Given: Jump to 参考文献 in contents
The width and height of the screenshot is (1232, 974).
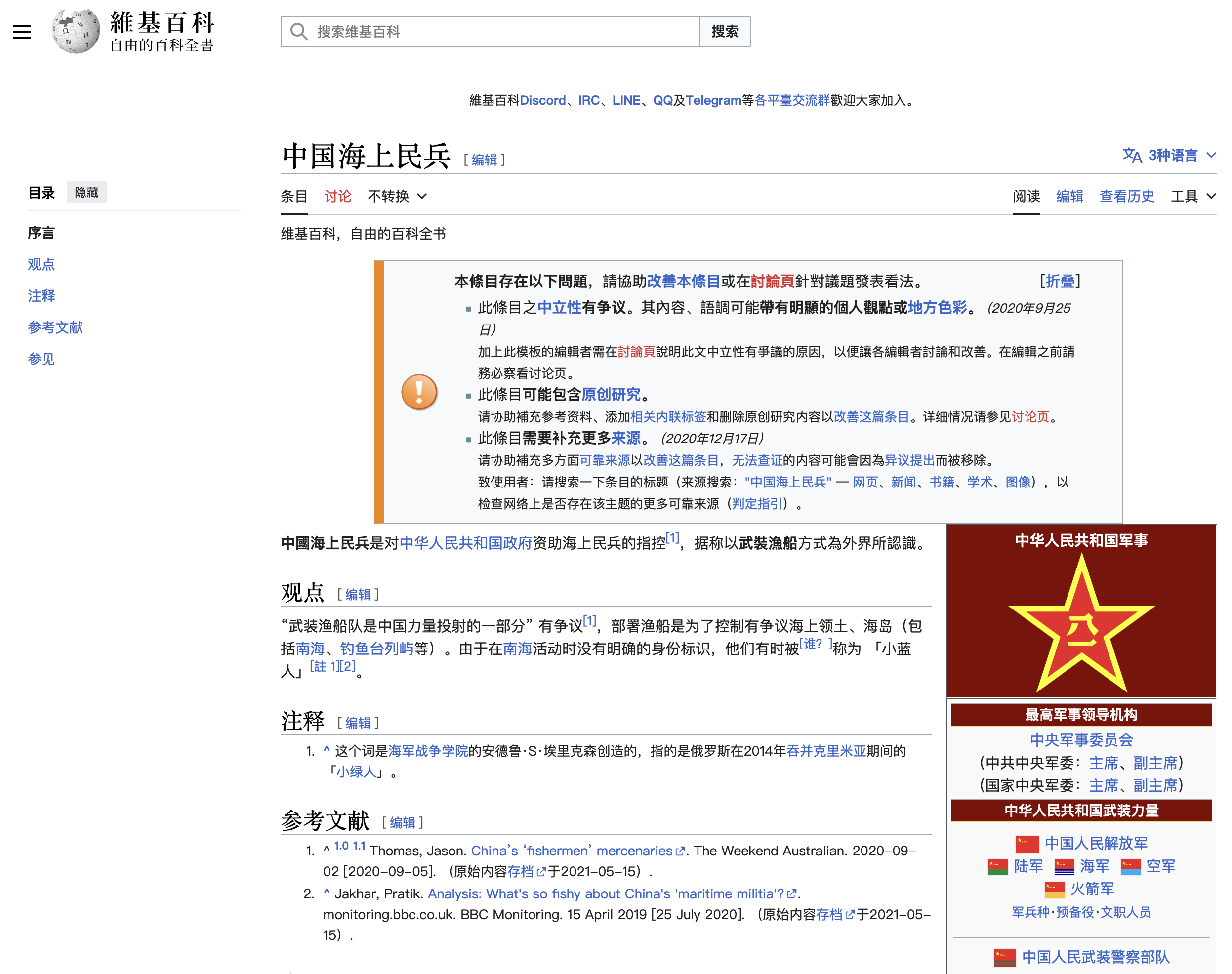Looking at the screenshot, I should [55, 327].
